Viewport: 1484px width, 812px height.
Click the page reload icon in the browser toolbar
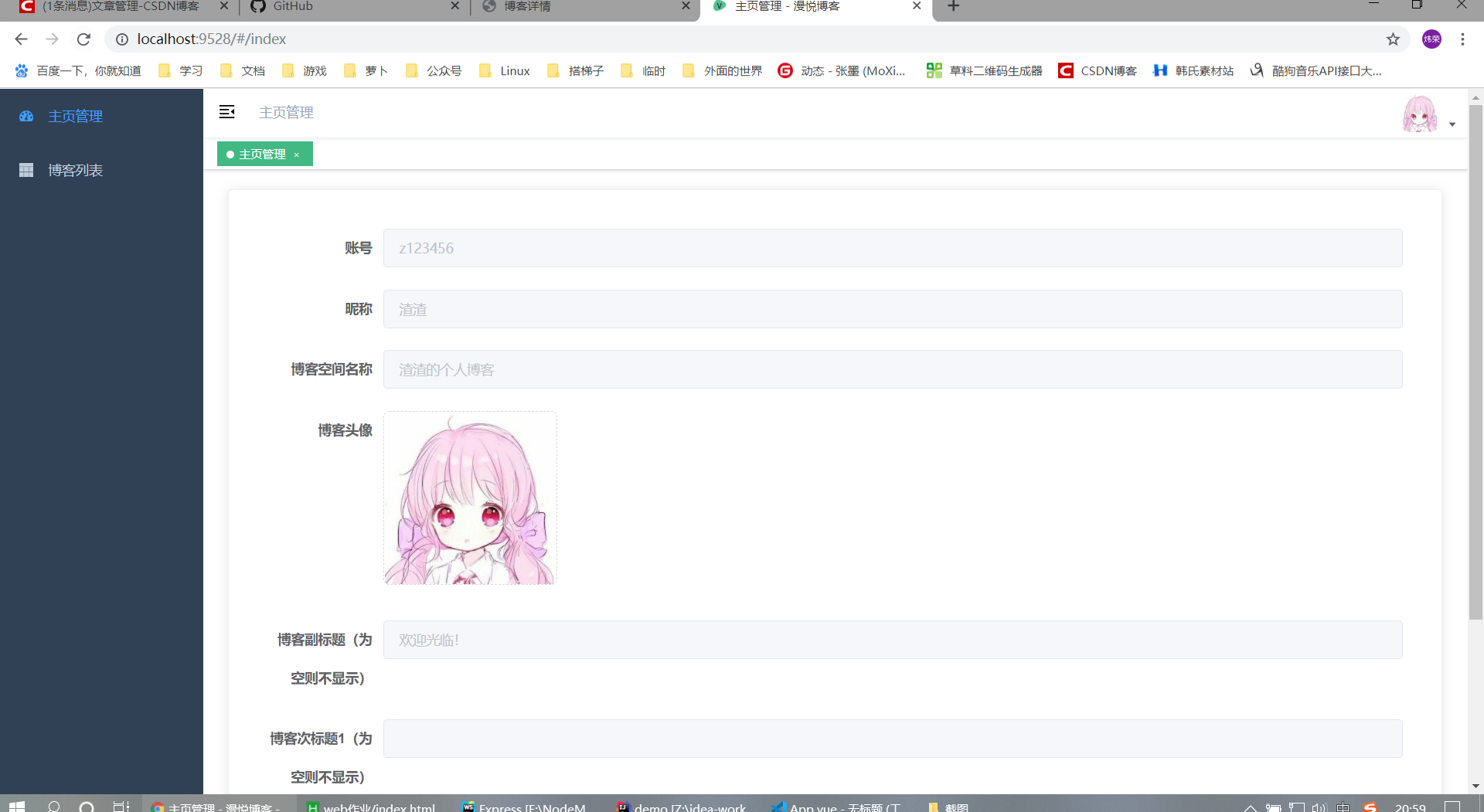tap(83, 39)
